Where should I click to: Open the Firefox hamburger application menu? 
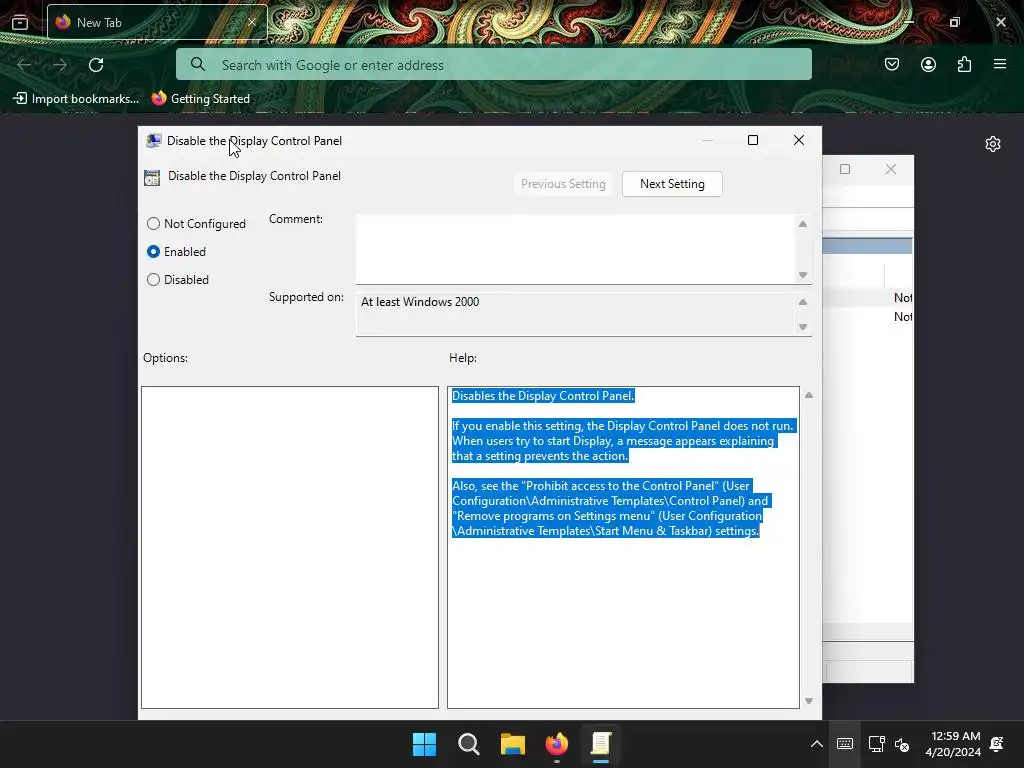tap(1000, 64)
